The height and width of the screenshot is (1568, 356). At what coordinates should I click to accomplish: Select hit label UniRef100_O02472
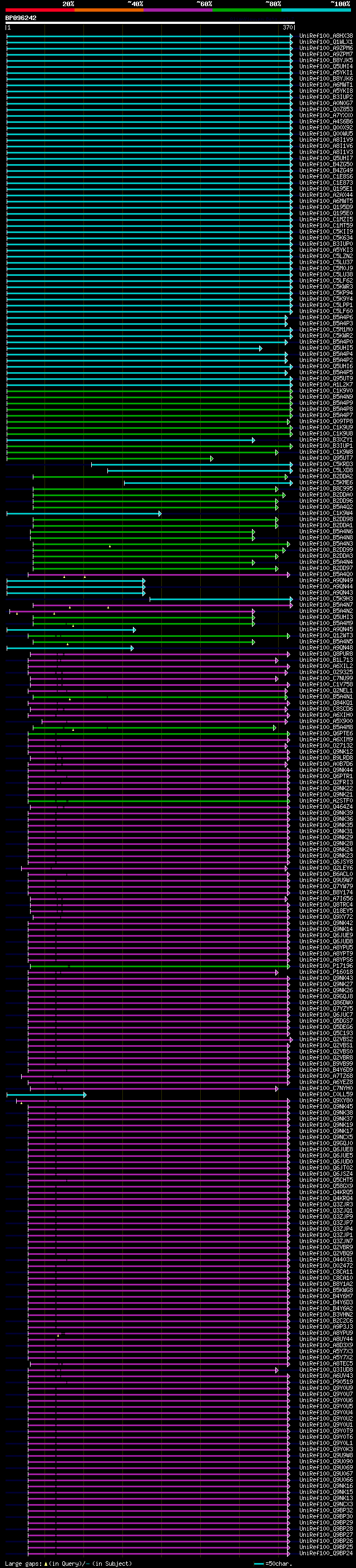pyautogui.click(x=326, y=1265)
